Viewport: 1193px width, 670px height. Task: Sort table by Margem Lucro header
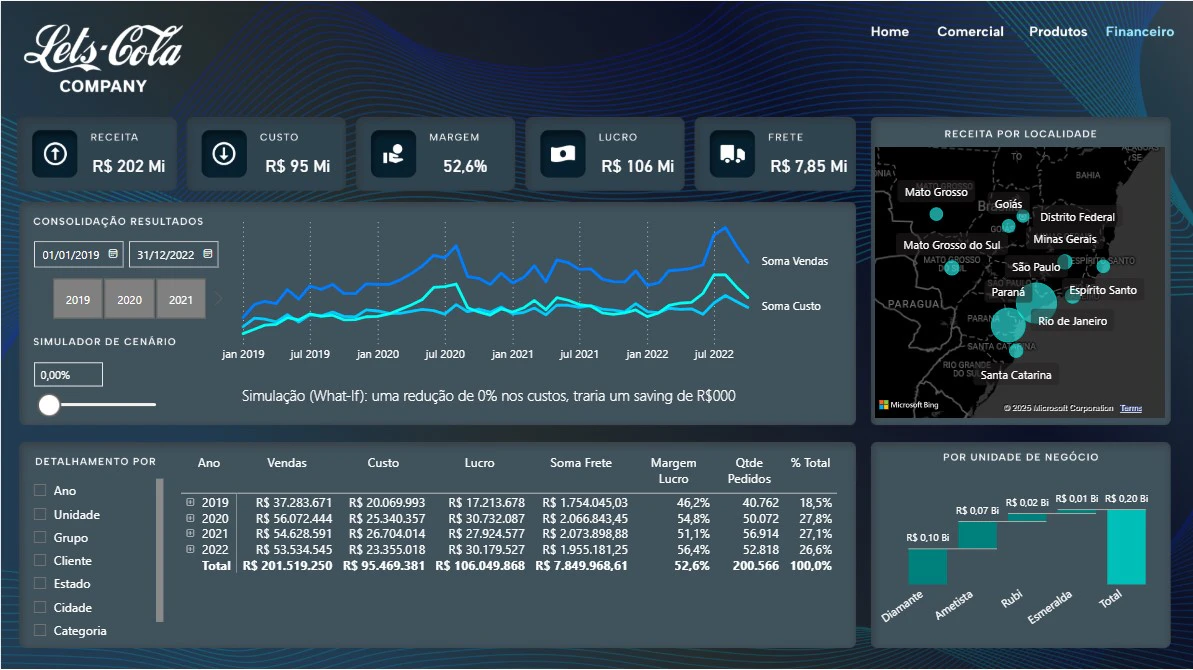pyautogui.click(x=673, y=471)
